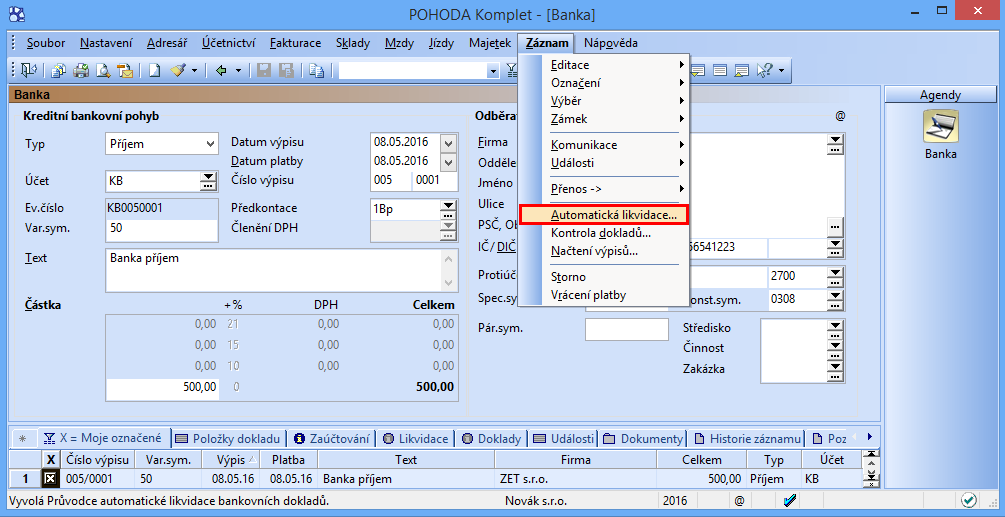The width and height of the screenshot is (1005, 517).
Task: Click the Text field with Banka příjem
Action: [273, 270]
